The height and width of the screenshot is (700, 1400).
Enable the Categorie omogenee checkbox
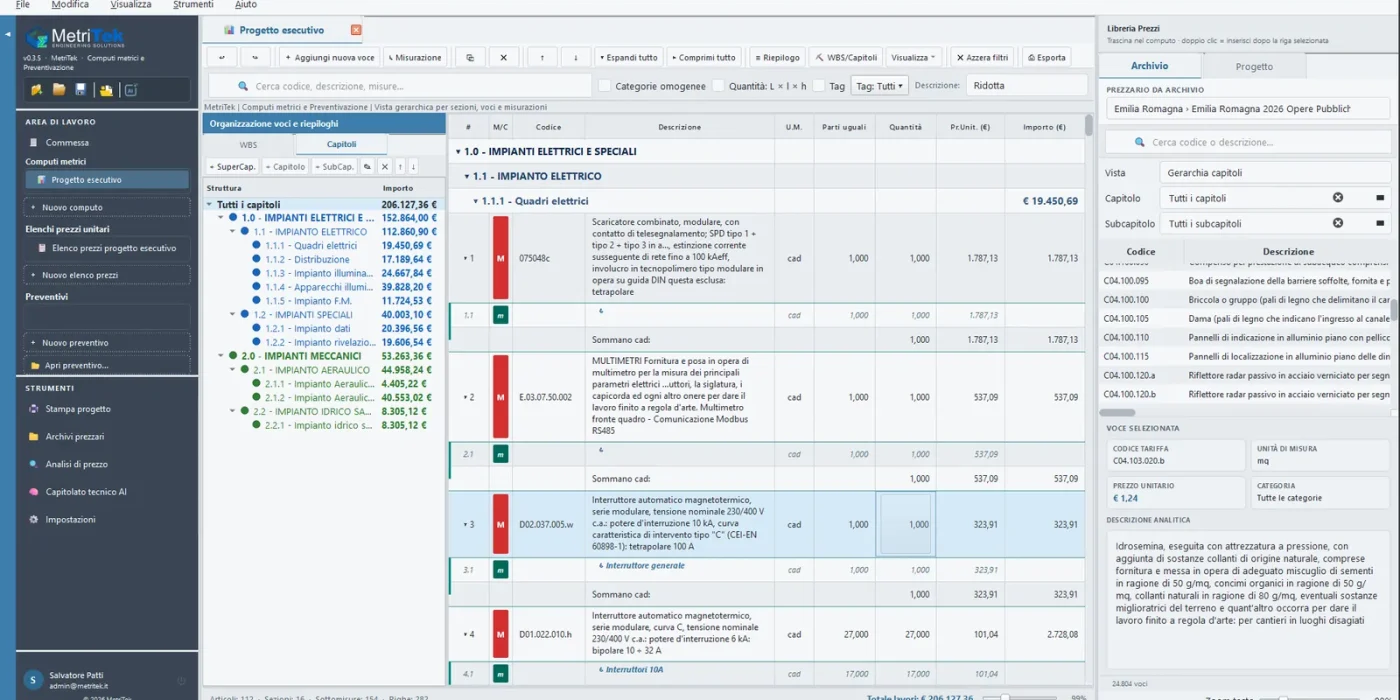(x=604, y=86)
